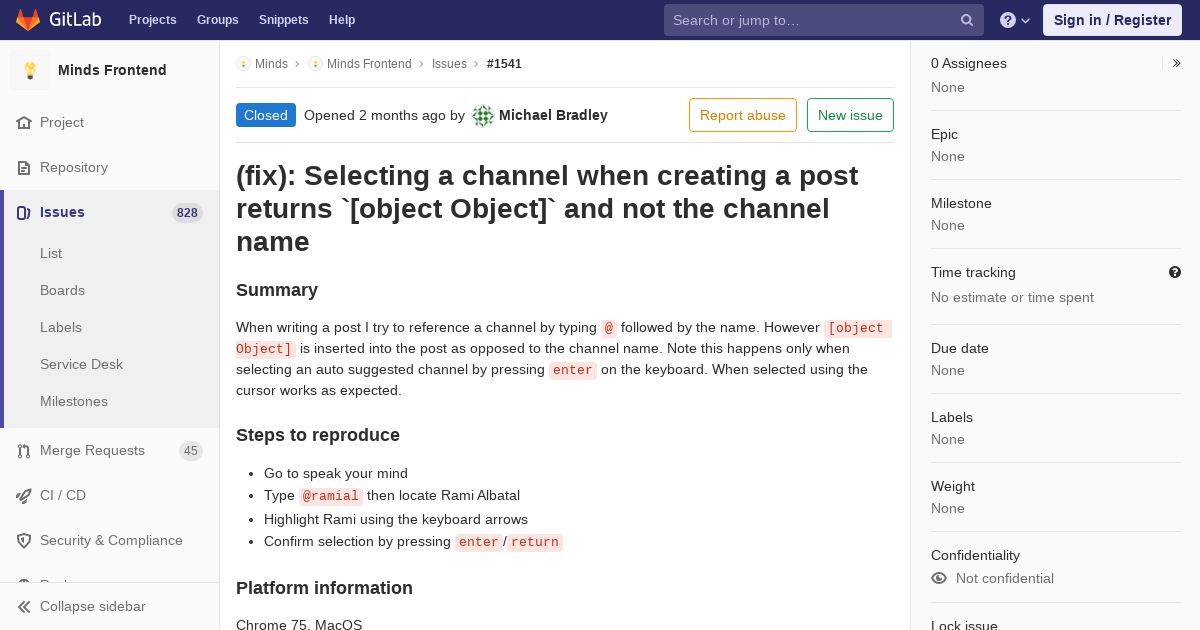Click the Report abuse button

pyautogui.click(x=743, y=115)
